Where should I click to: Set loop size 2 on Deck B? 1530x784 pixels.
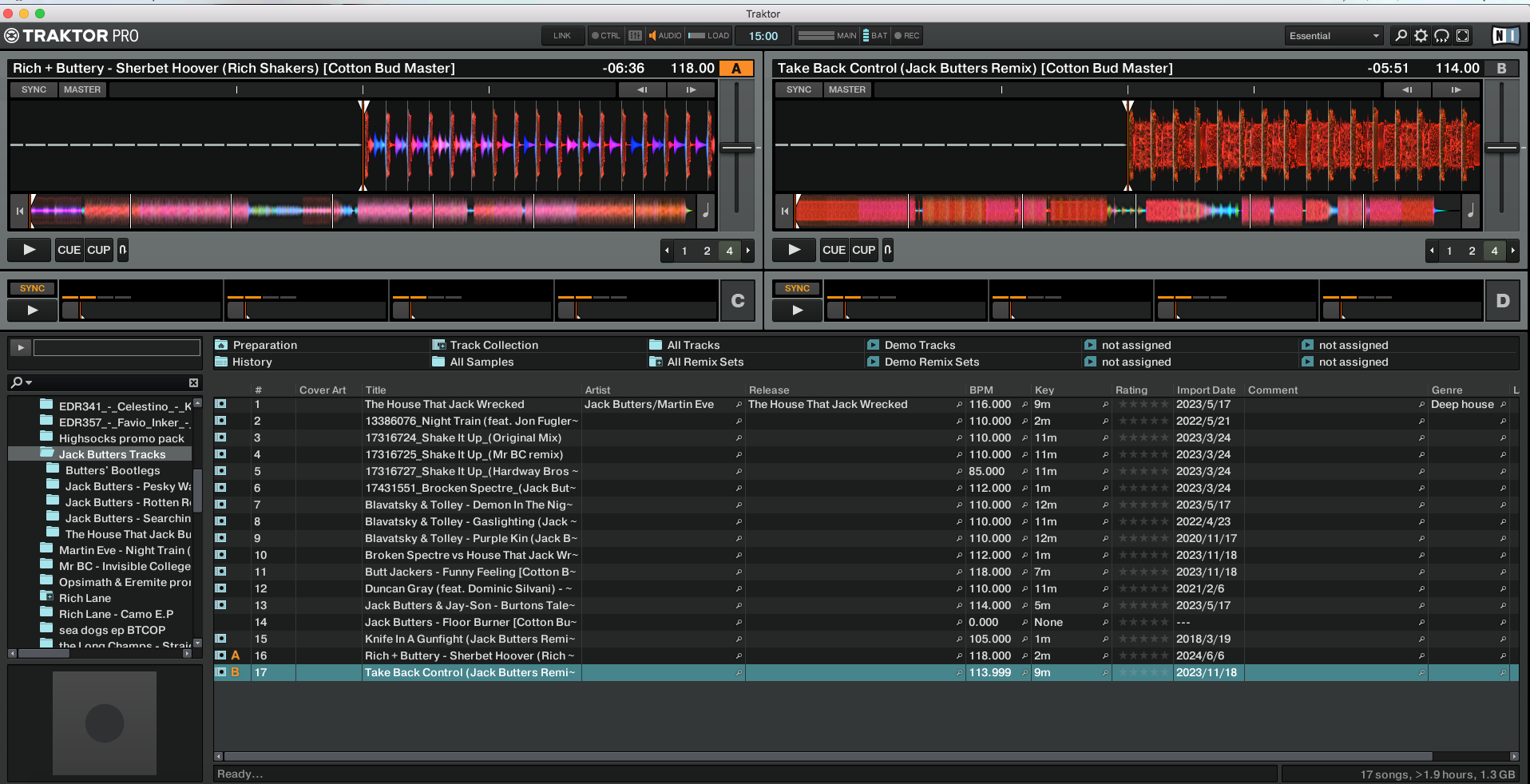click(x=1472, y=251)
